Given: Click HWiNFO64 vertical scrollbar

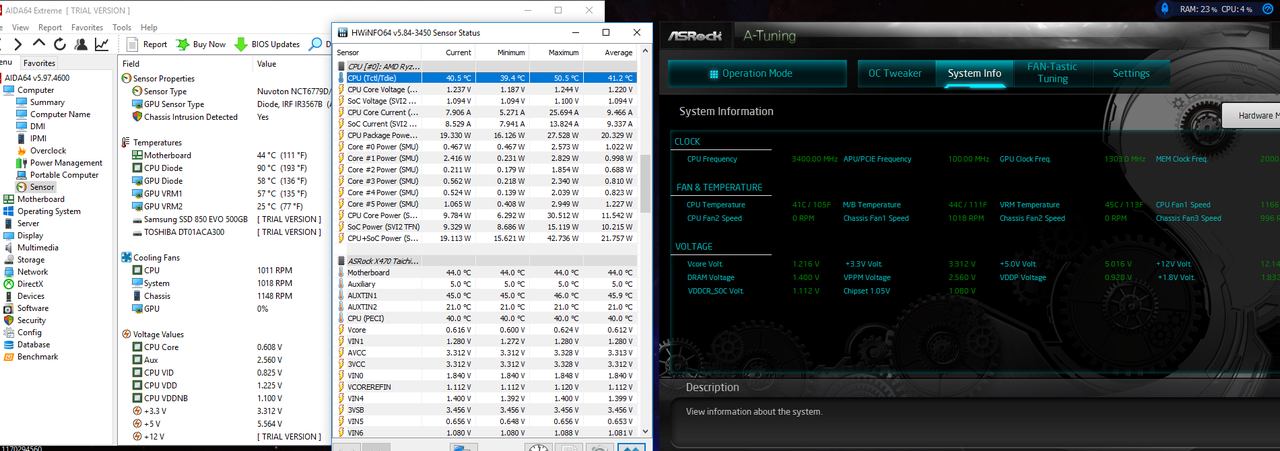Looking at the screenshot, I should click(643, 240).
